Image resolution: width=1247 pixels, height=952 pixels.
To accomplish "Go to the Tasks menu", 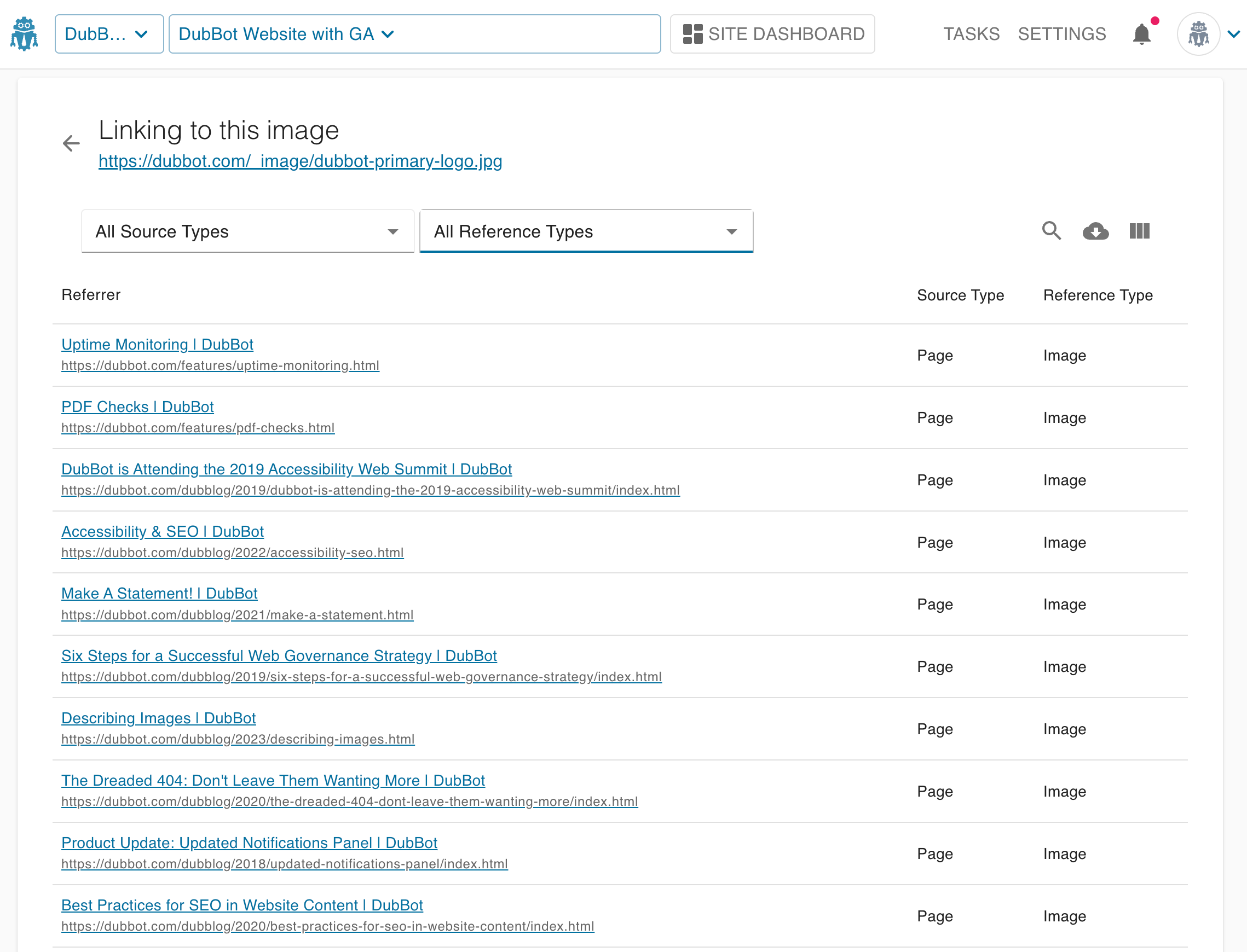I will pyautogui.click(x=971, y=34).
